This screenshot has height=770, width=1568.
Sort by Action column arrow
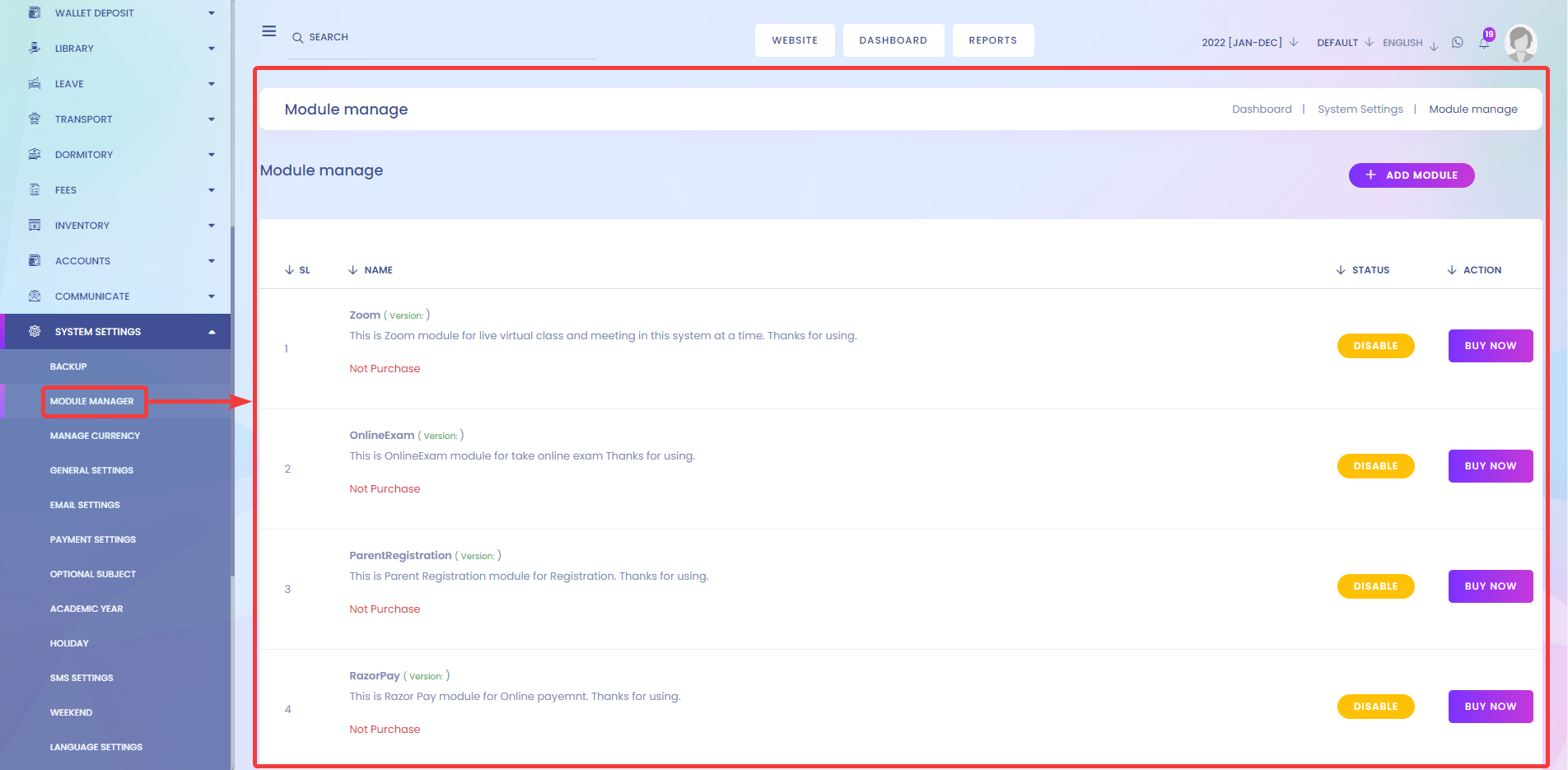click(1452, 270)
